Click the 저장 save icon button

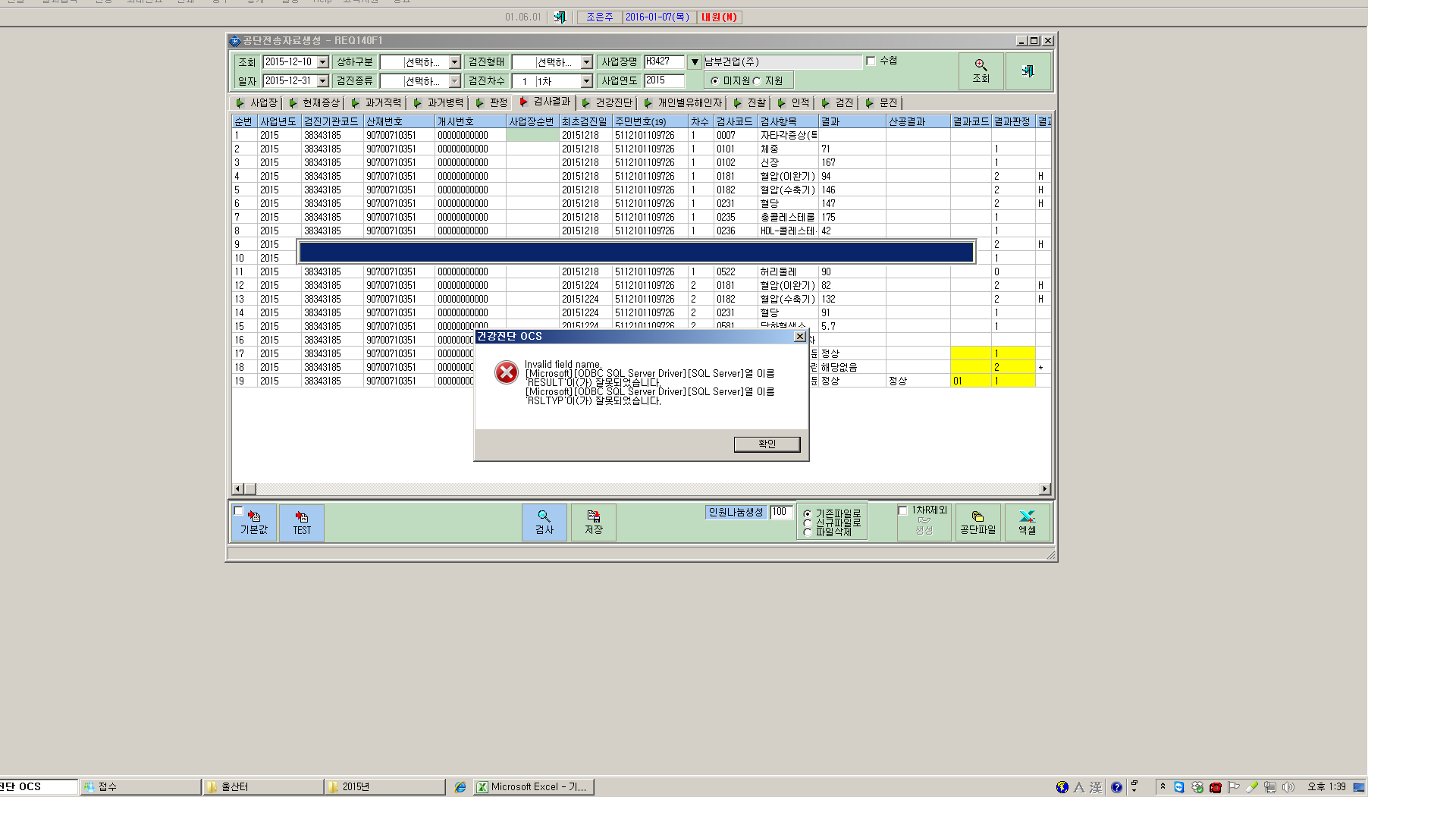[593, 522]
